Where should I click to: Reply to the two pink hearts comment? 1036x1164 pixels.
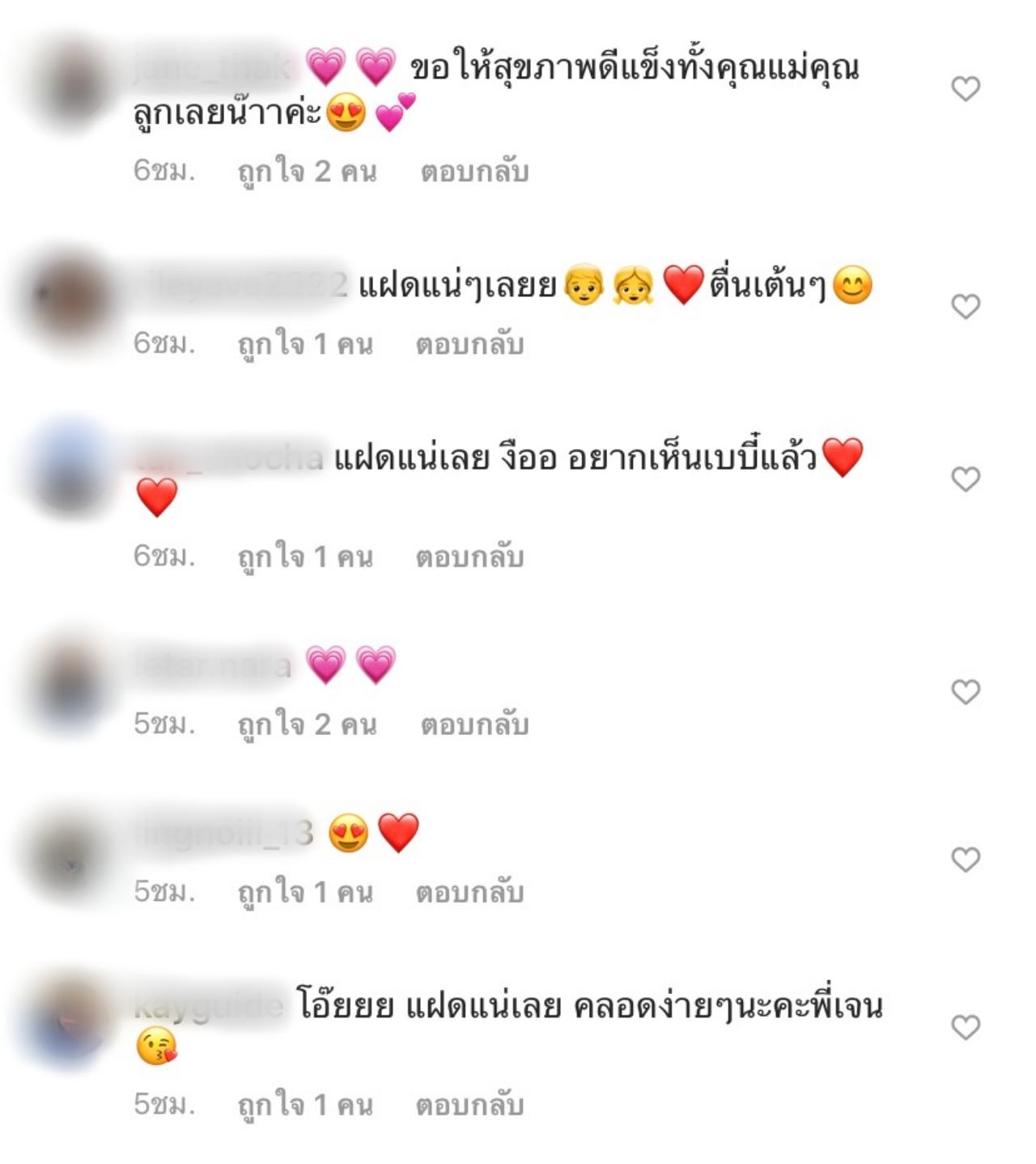pos(474,724)
